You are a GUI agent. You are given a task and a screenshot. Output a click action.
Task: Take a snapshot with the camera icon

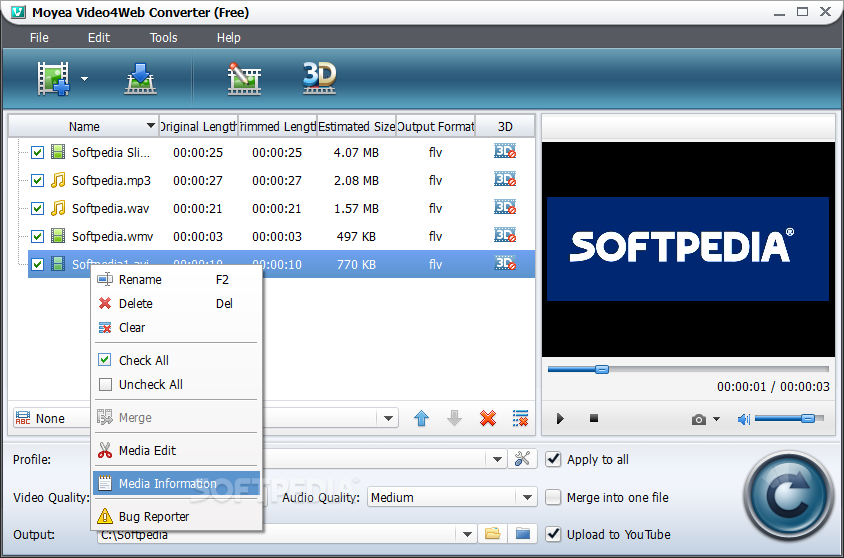pos(699,419)
